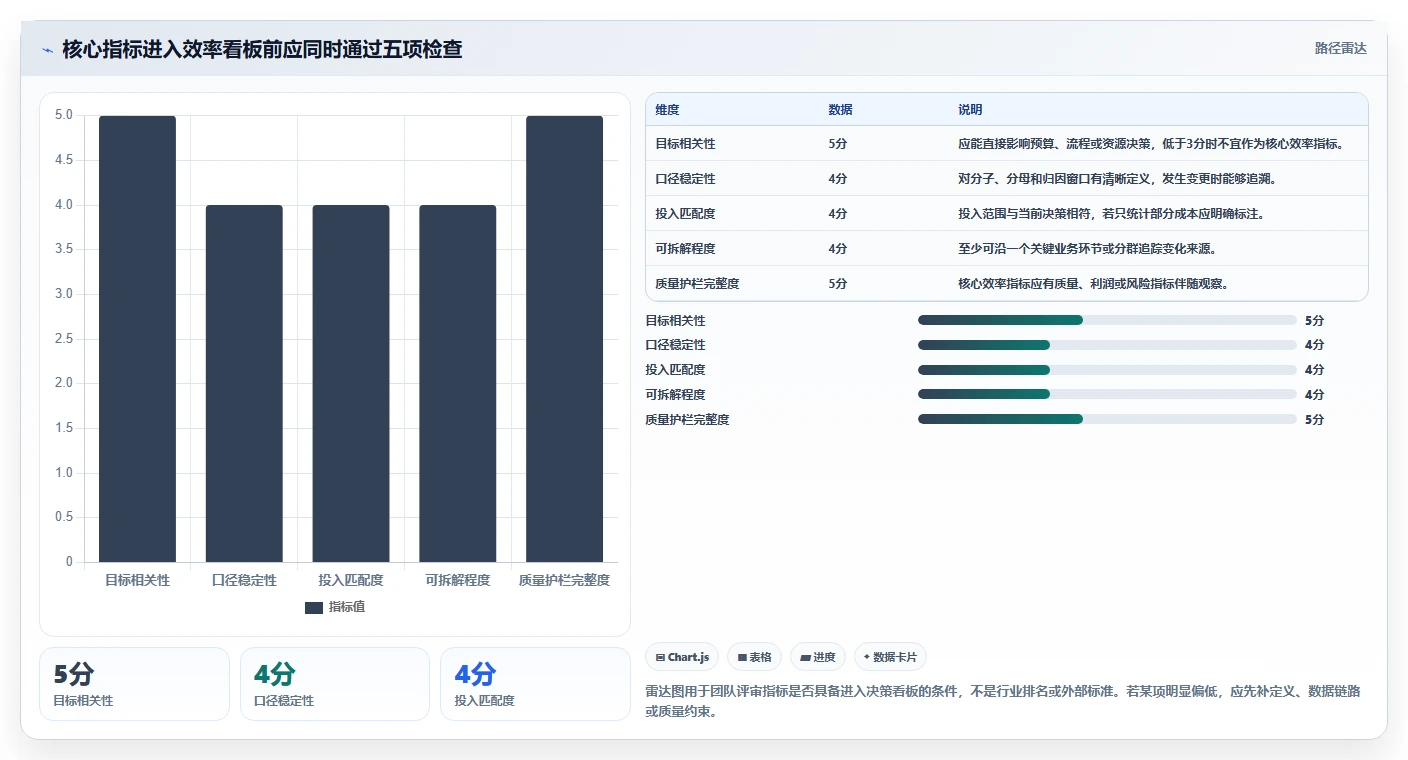Click the 目标相关性 x-axis label below the chart

click(x=137, y=580)
